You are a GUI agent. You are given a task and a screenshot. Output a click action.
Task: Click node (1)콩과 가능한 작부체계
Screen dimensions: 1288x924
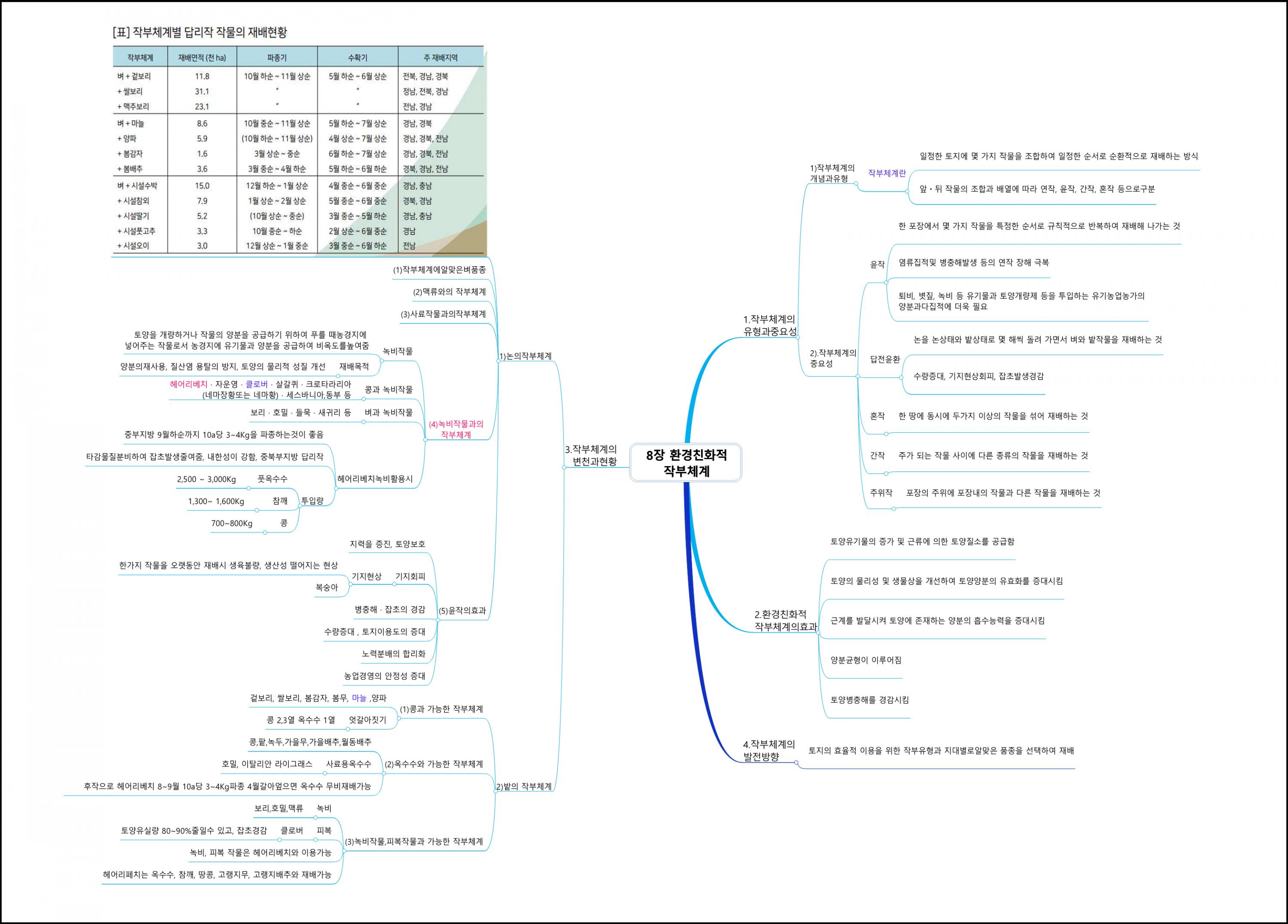tap(441, 709)
